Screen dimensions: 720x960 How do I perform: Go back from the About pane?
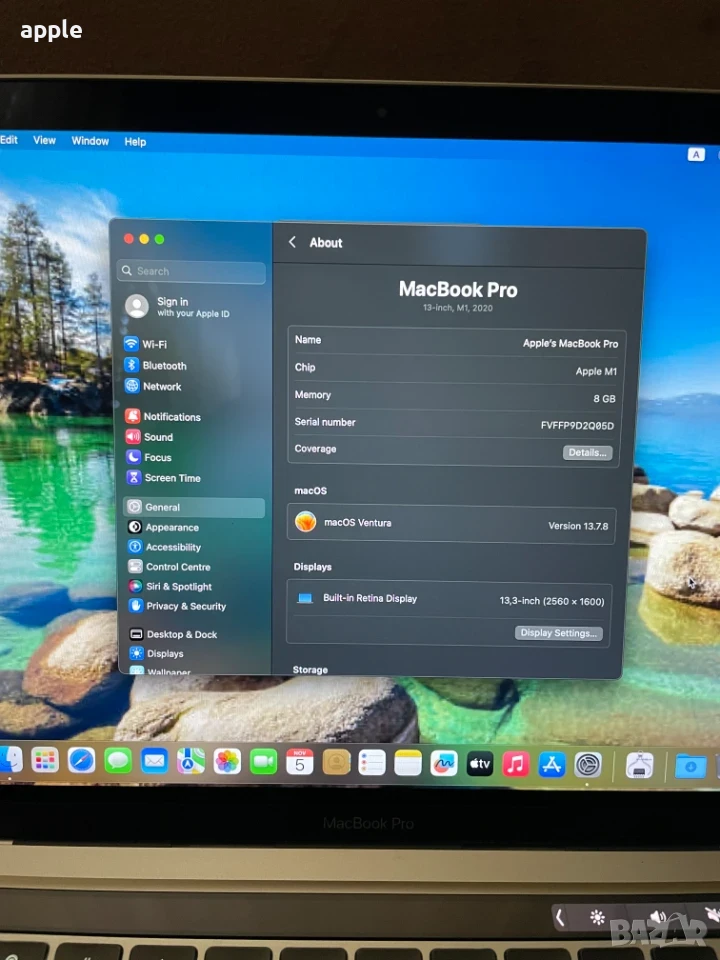(x=293, y=242)
